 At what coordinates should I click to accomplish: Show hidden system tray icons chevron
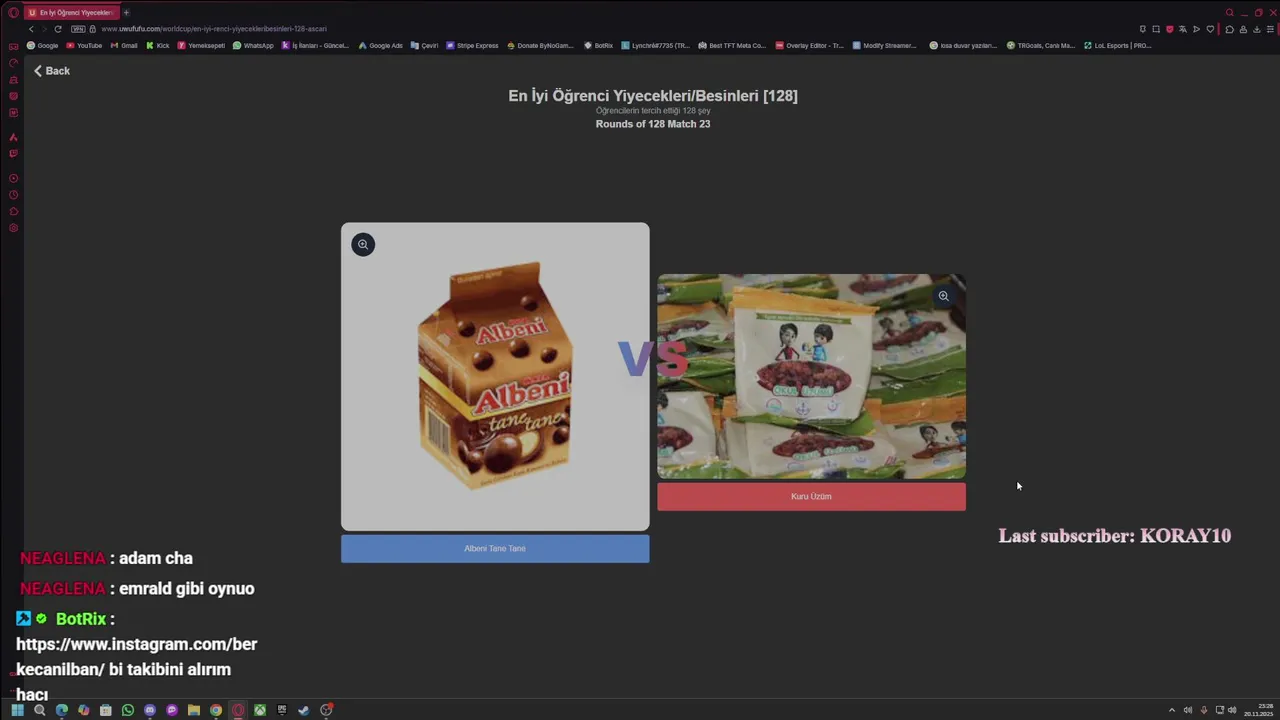(1172, 710)
